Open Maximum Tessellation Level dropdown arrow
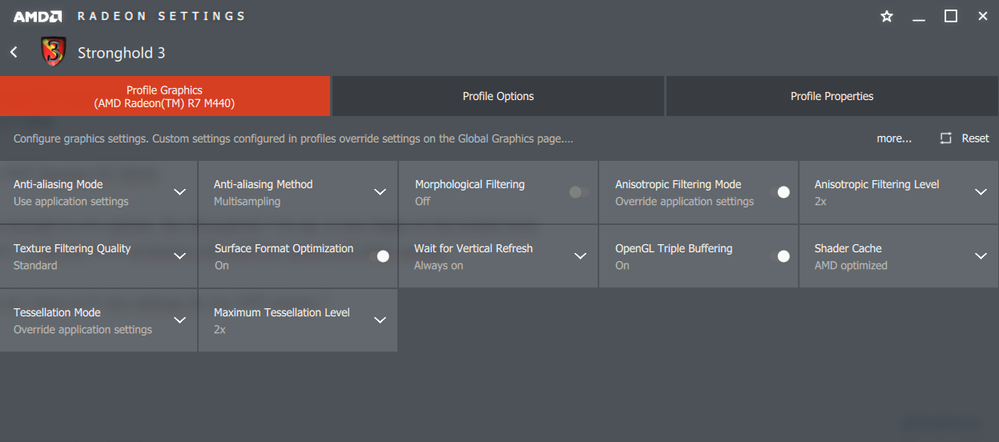 click(x=380, y=320)
